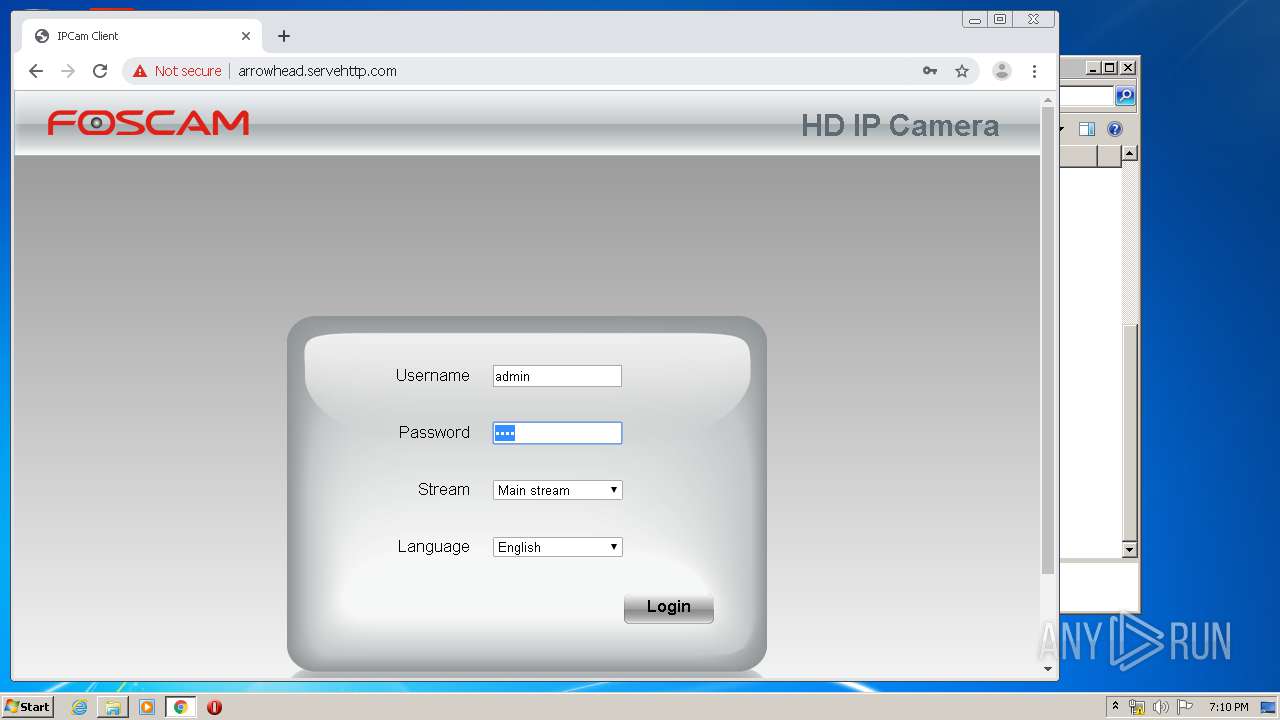The height and width of the screenshot is (720, 1280).
Task: Click the Not secure warning indicator
Action: point(177,71)
